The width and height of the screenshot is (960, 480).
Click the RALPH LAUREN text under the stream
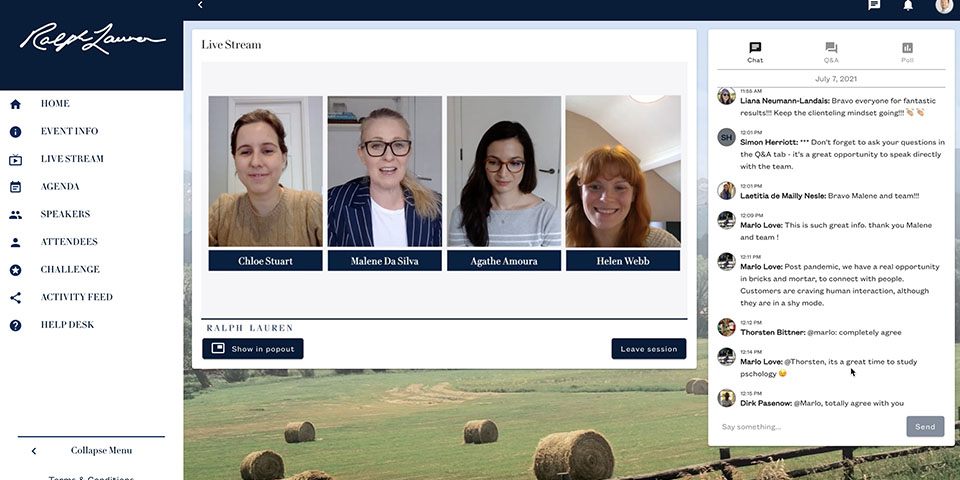tap(250, 328)
